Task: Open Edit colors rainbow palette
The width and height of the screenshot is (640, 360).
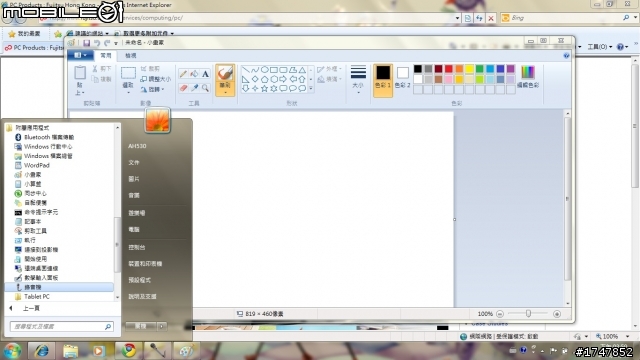Action: tap(528, 72)
